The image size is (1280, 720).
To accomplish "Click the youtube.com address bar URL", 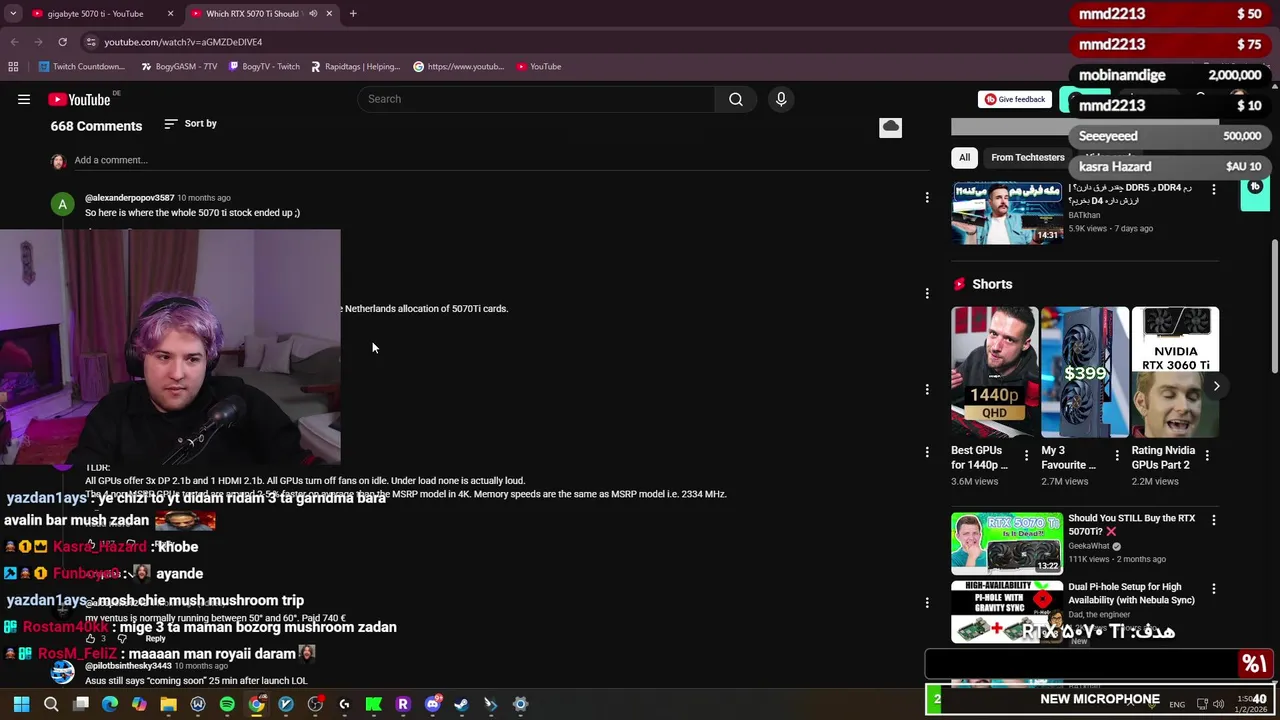I will pos(183,42).
